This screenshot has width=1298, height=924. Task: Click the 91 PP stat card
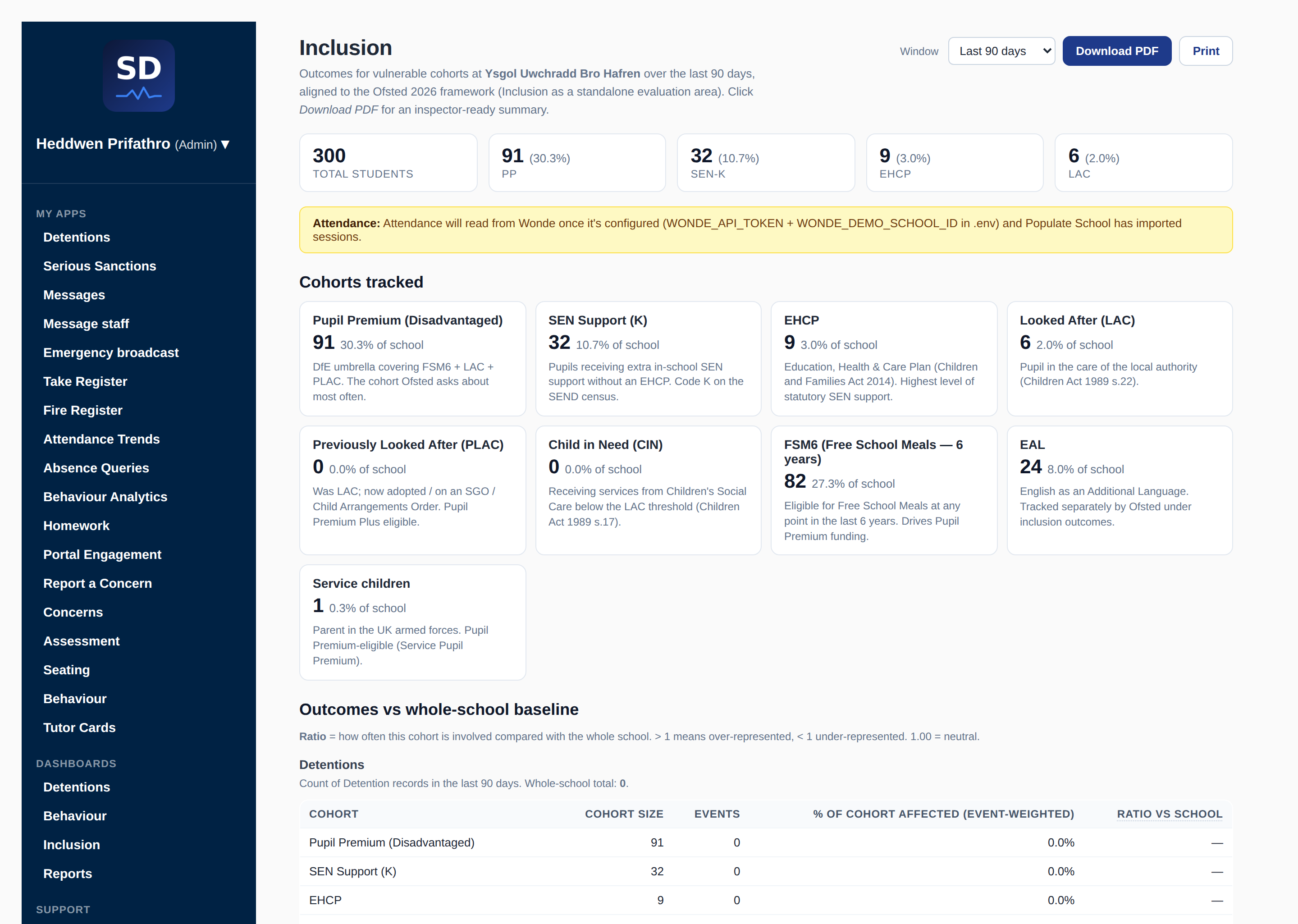[577, 163]
